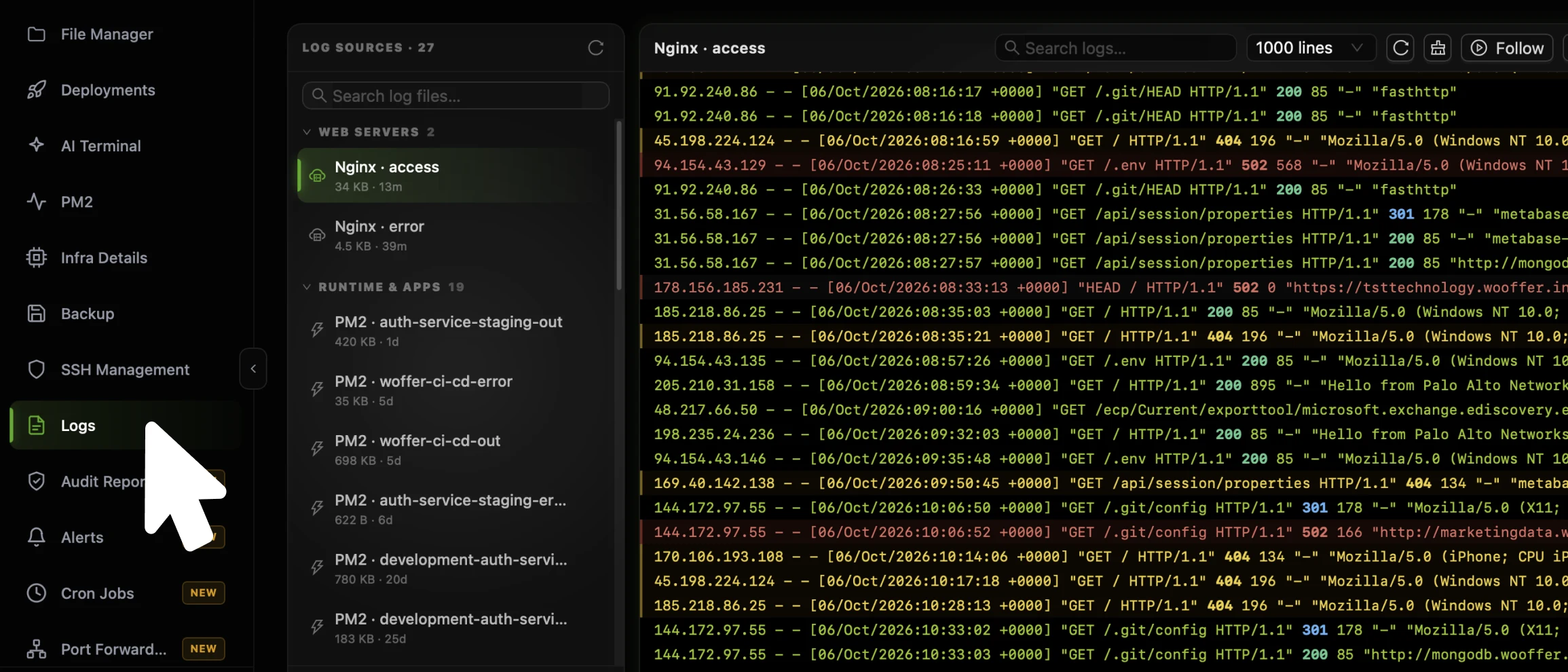Click lightning icon beside woffer-ci-cd-out
The height and width of the screenshot is (672, 1568).
317,449
